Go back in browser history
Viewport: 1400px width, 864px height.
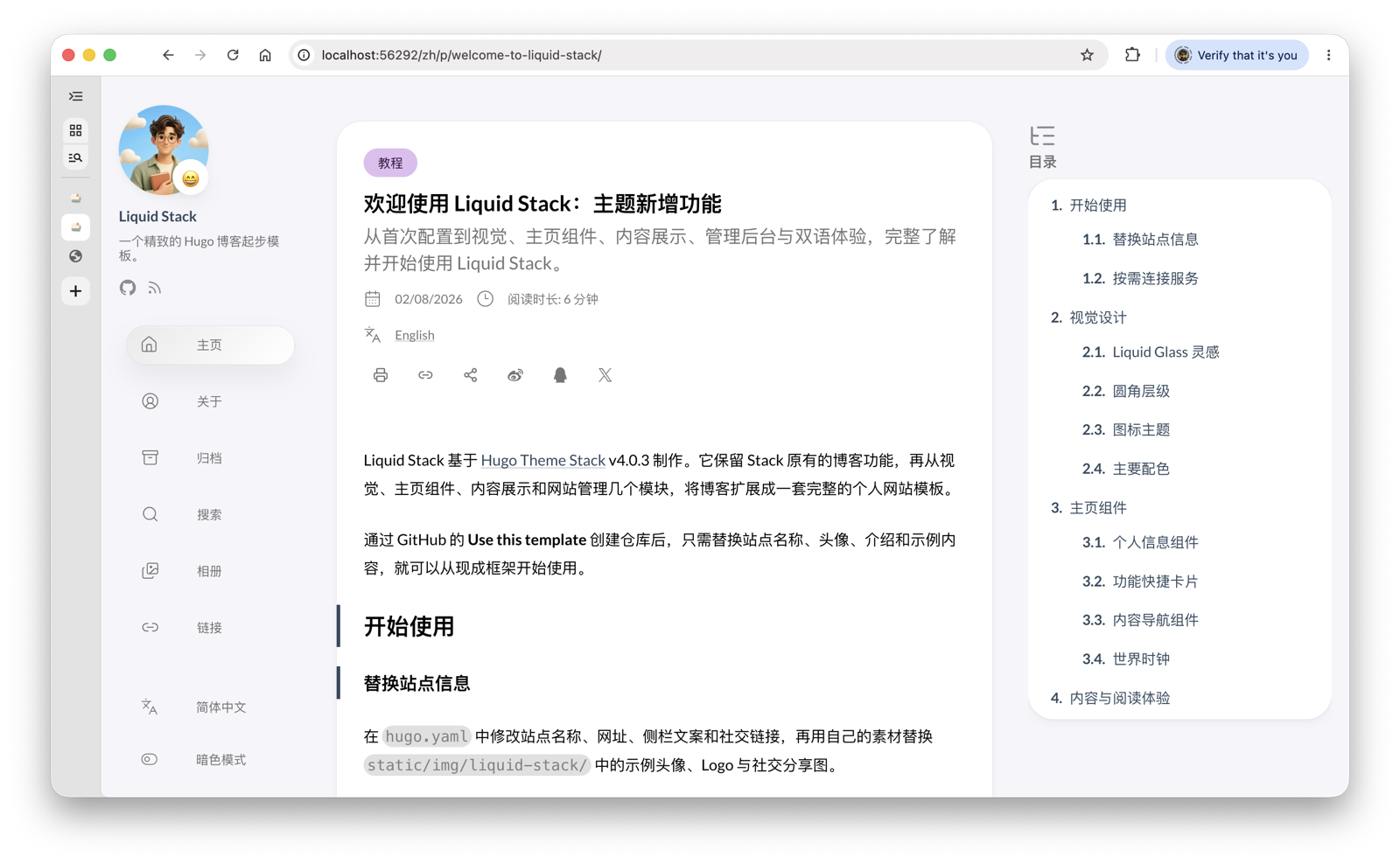[168, 55]
